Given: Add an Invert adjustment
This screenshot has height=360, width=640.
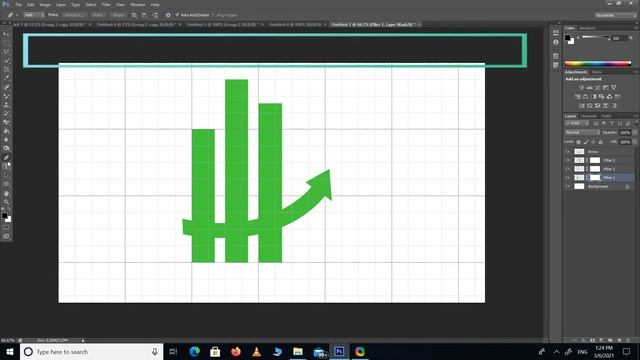Looking at the screenshot, I should pyautogui.click(x=582, y=106).
